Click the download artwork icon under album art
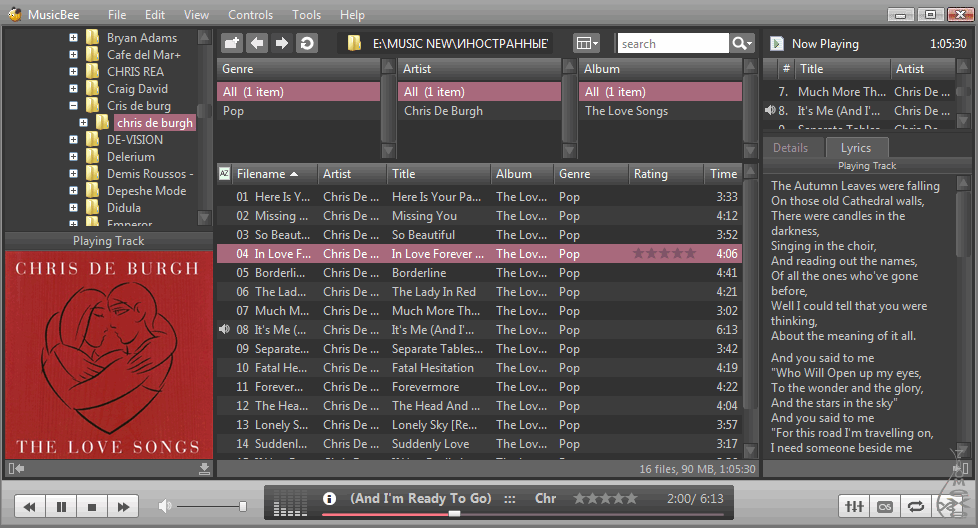 point(204,468)
